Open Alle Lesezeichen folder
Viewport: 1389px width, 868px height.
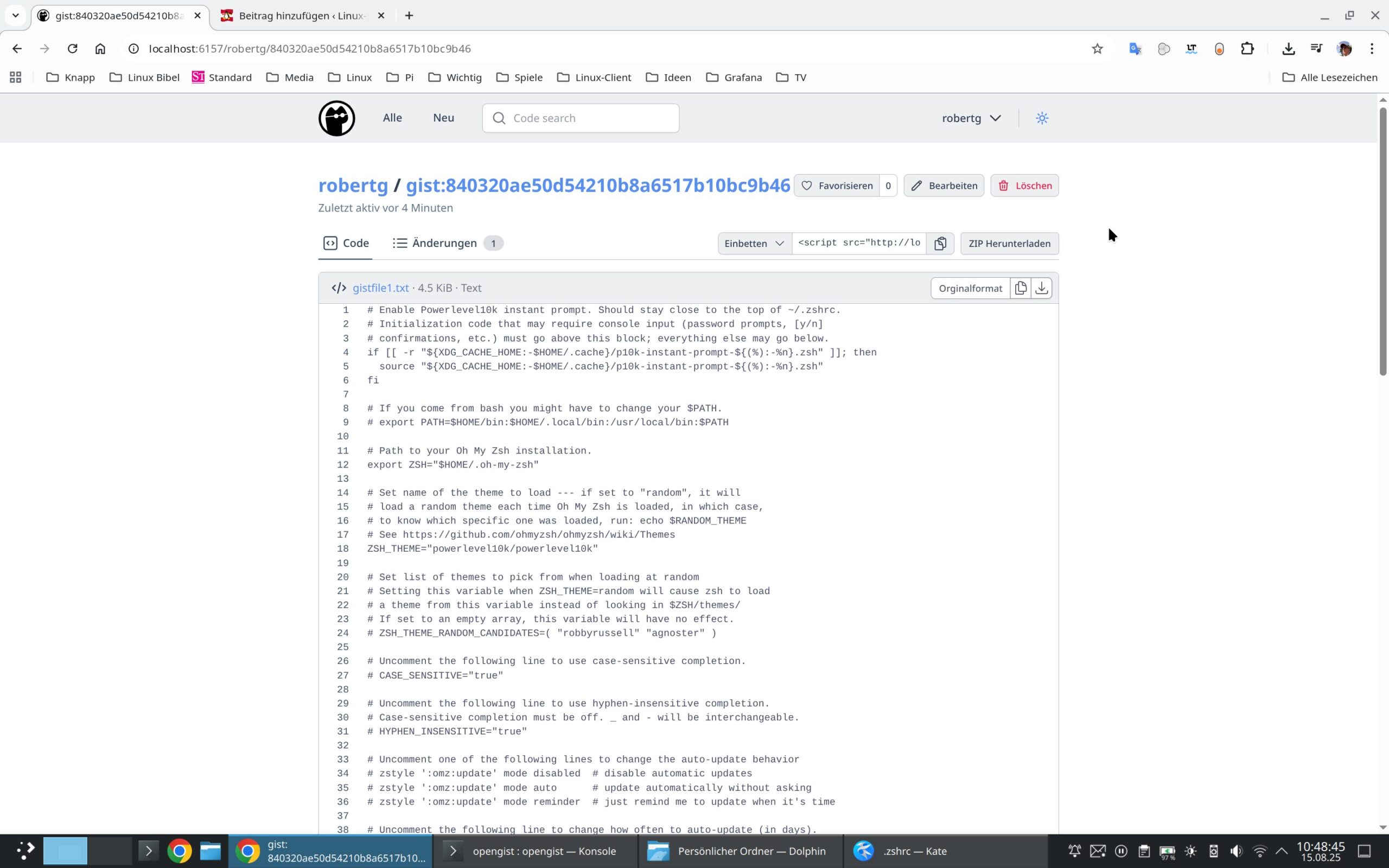pos(1330,78)
